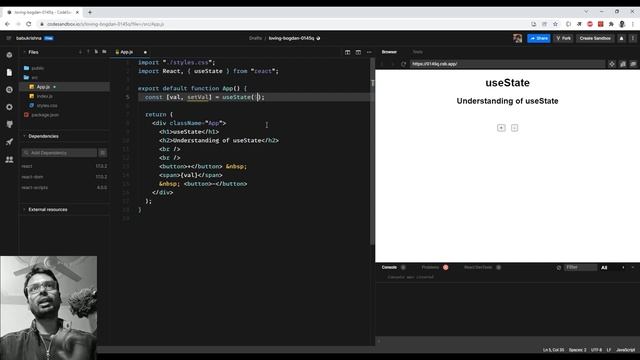Image resolution: width=640 pixels, height=360 pixels.
Task: Click the new file icon in Files header
Action: tap(96, 52)
